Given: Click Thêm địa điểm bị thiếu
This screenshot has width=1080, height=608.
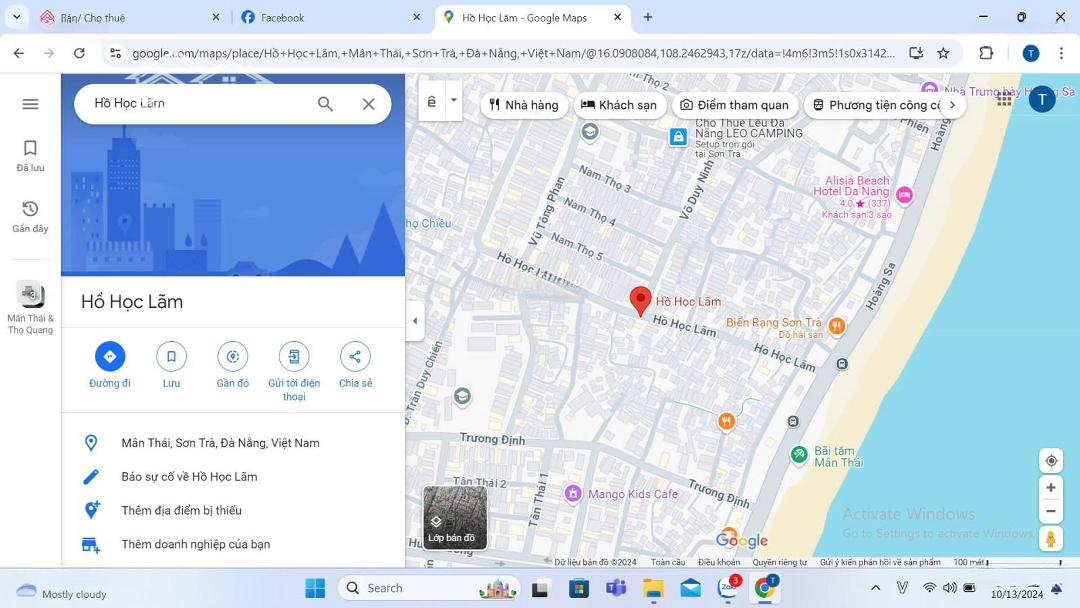Looking at the screenshot, I should [x=181, y=511].
